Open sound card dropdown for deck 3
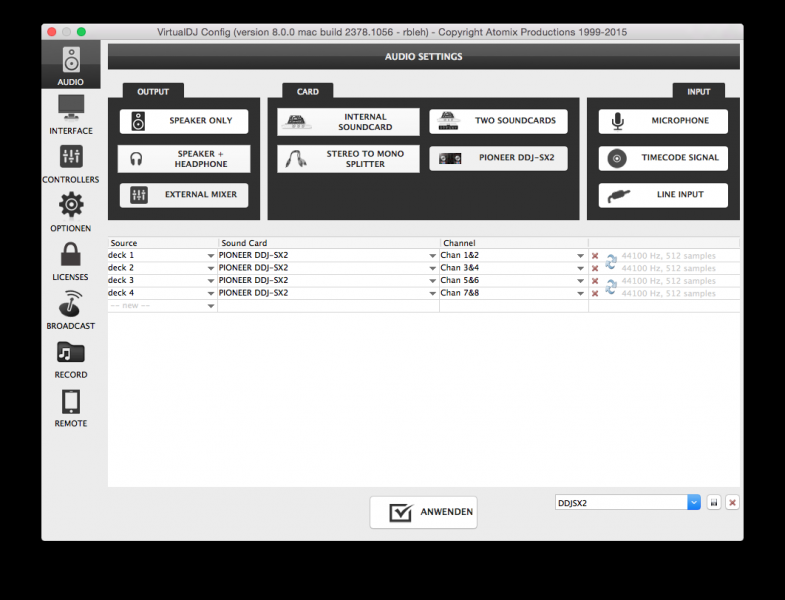 coord(433,280)
